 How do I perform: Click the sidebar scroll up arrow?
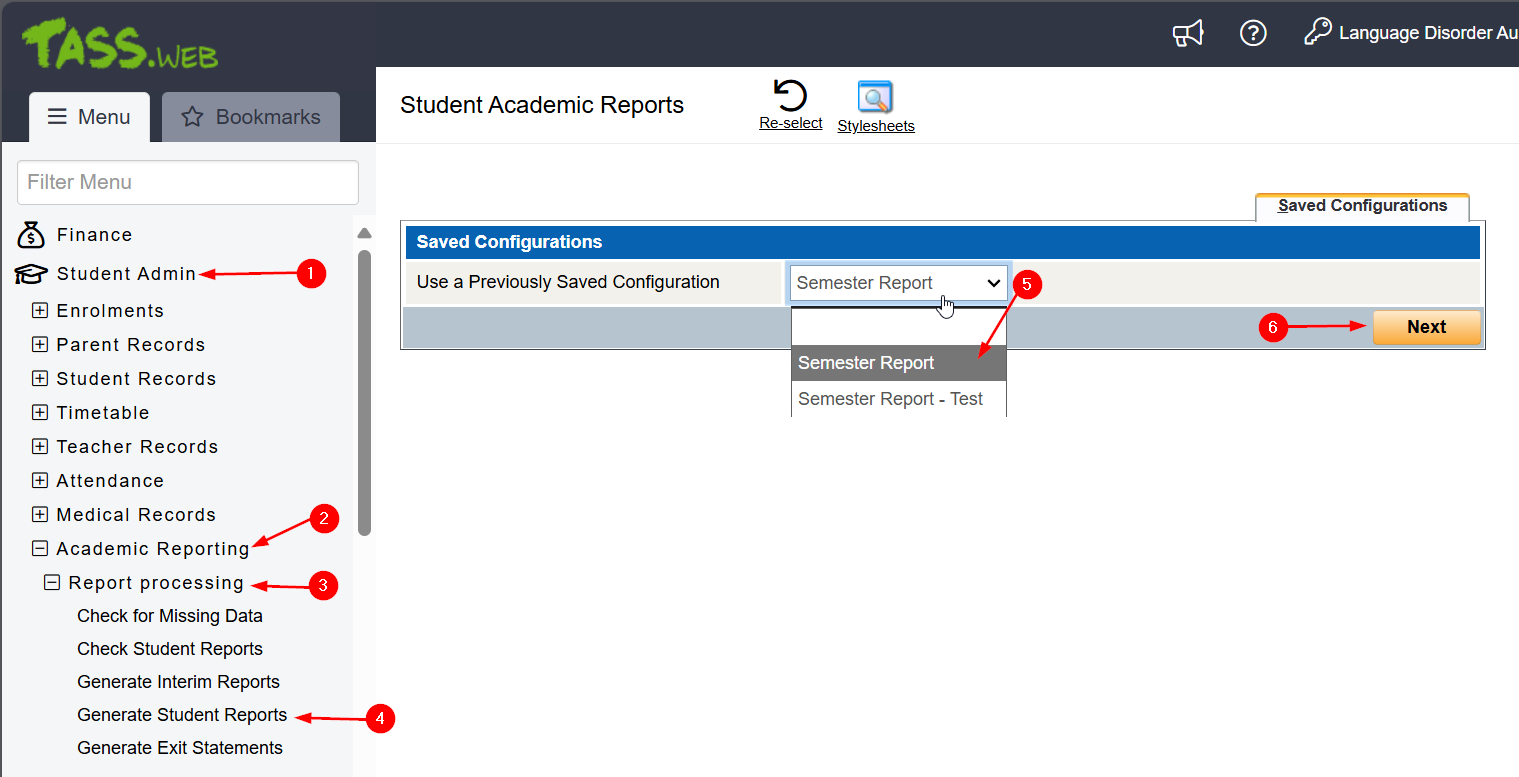pos(364,233)
